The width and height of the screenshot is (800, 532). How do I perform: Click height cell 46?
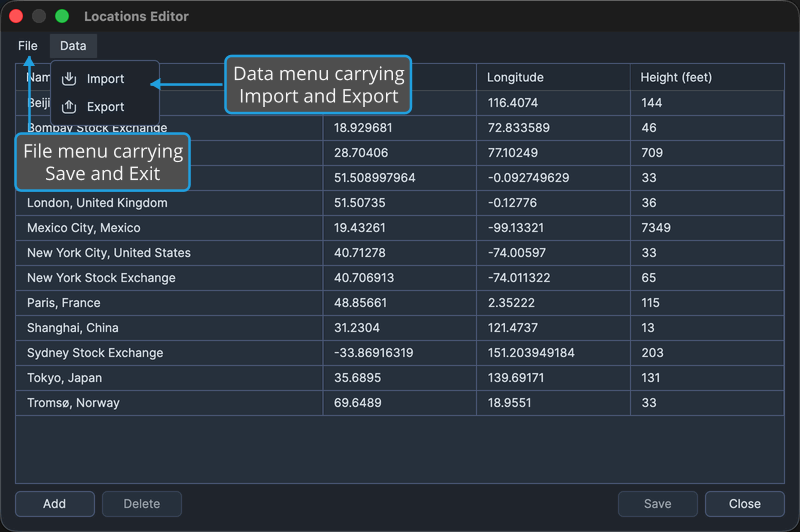coord(707,128)
